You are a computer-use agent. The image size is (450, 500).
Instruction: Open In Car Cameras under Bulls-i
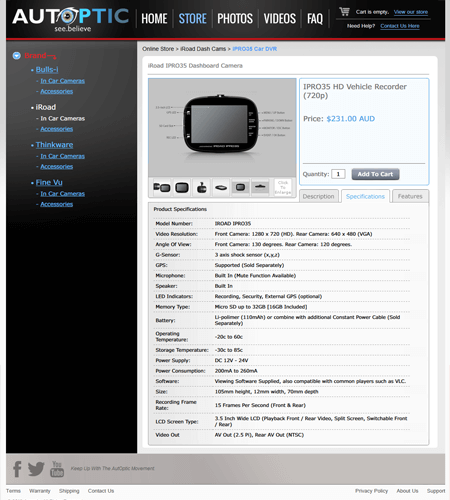[x=63, y=81]
